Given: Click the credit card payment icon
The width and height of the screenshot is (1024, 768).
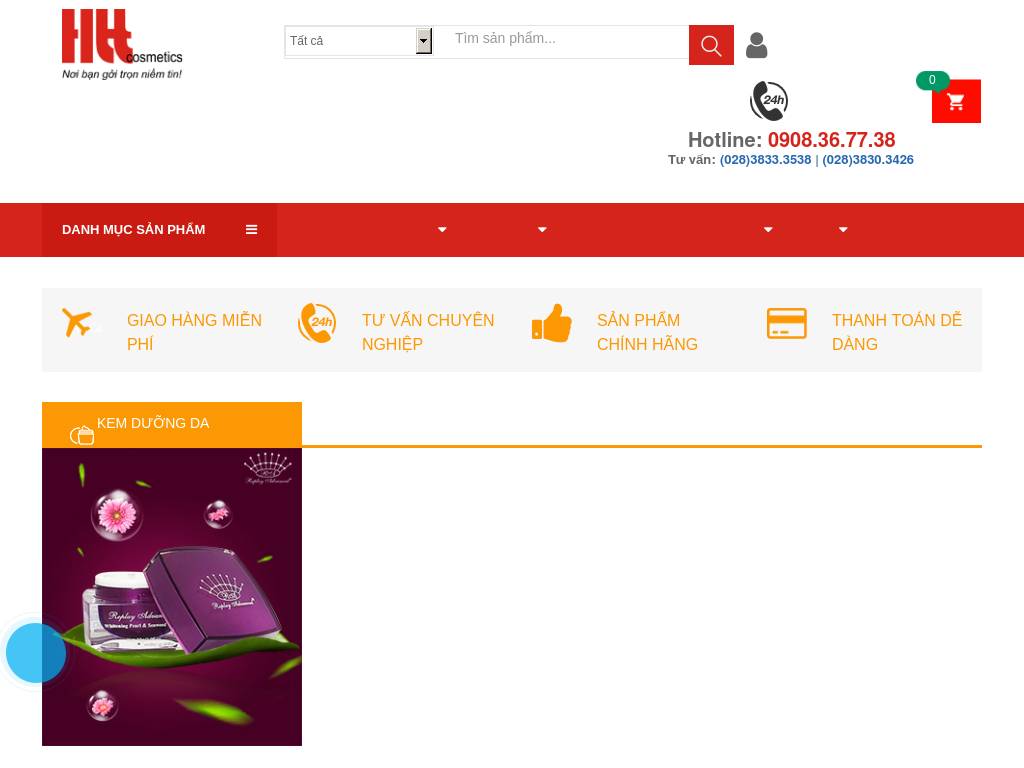Looking at the screenshot, I should coord(787,323).
